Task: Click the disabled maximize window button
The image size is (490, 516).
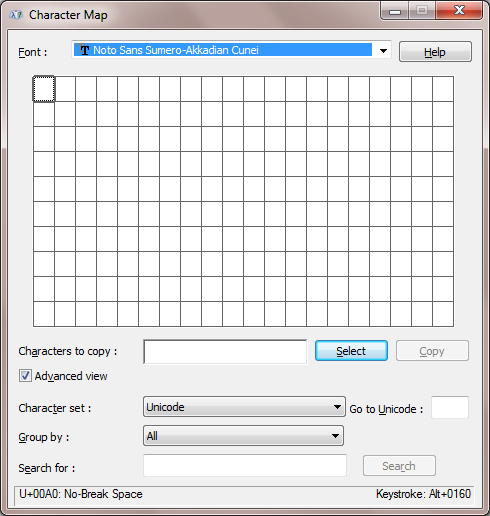Action: click(422, 11)
